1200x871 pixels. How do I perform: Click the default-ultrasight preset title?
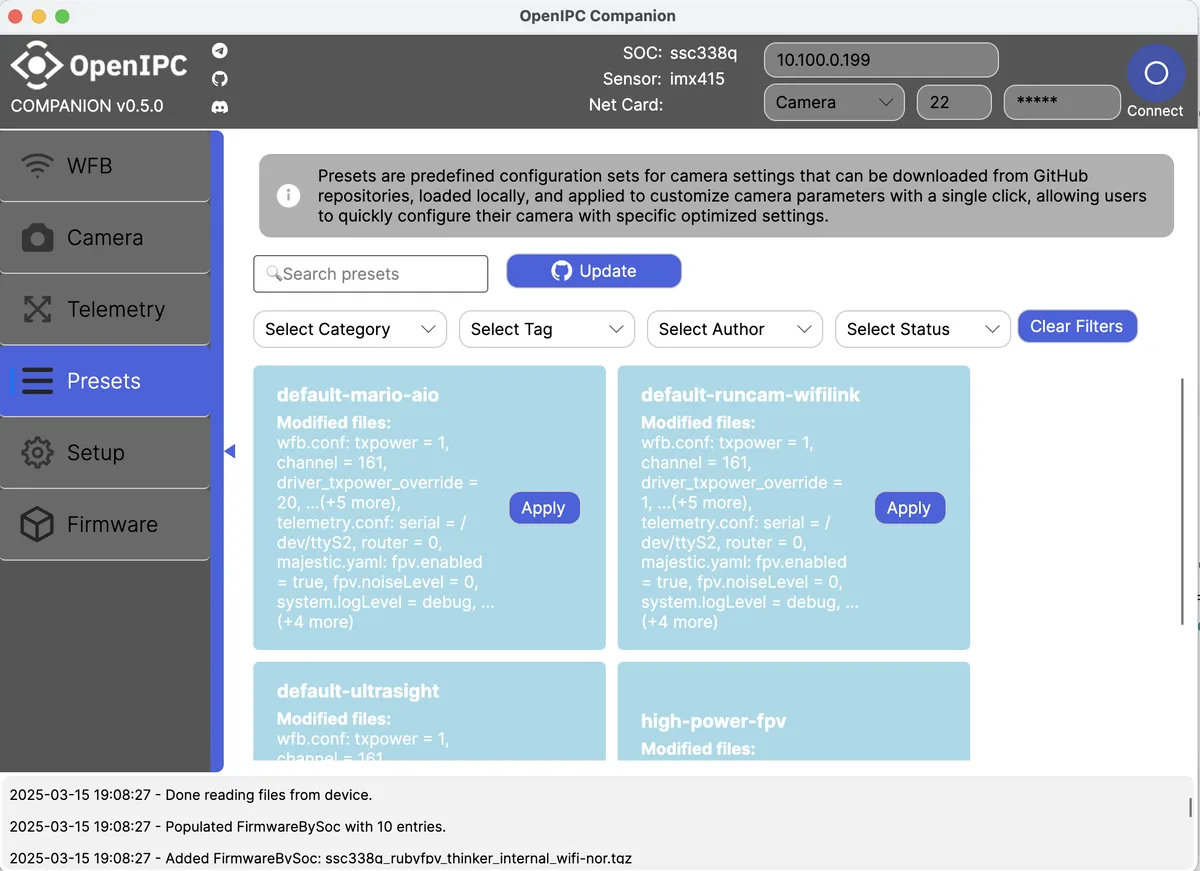tap(358, 691)
